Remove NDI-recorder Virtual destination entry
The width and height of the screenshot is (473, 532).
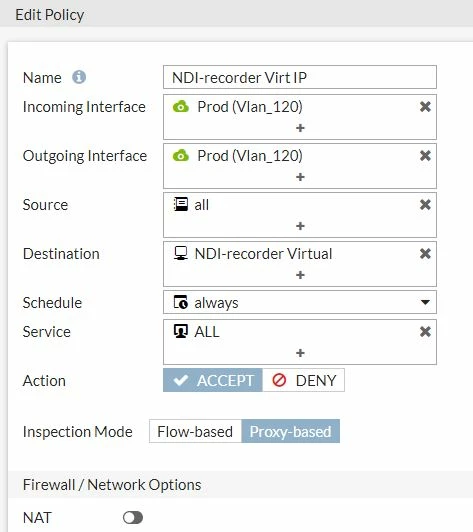pyautogui.click(x=425, y=253)
